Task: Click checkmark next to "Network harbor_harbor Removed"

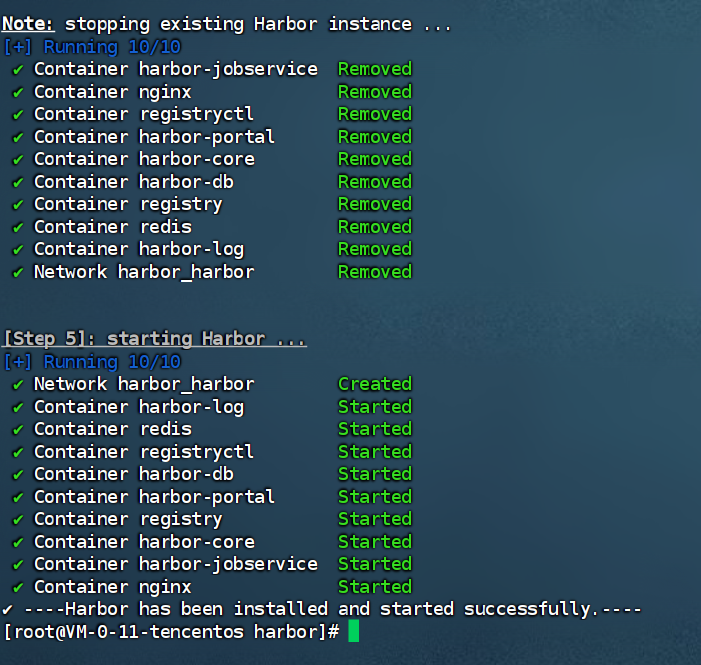Action: coord(18,272)
